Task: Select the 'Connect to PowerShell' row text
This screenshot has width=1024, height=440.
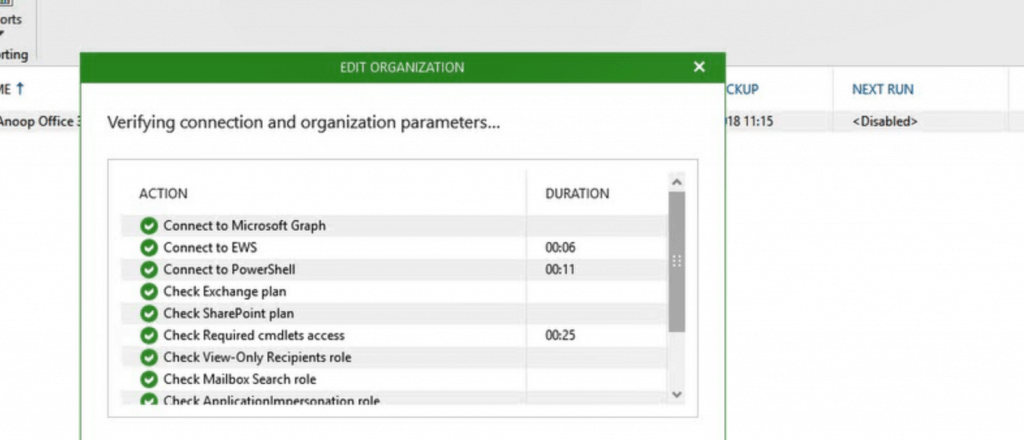Action: 229,270
